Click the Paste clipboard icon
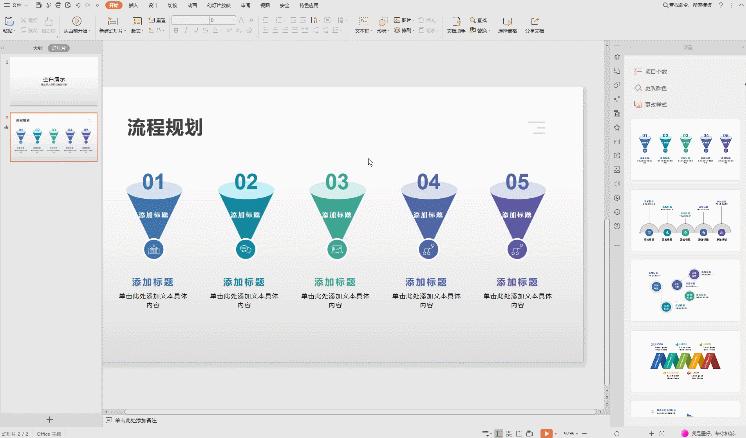 (9, 21)
